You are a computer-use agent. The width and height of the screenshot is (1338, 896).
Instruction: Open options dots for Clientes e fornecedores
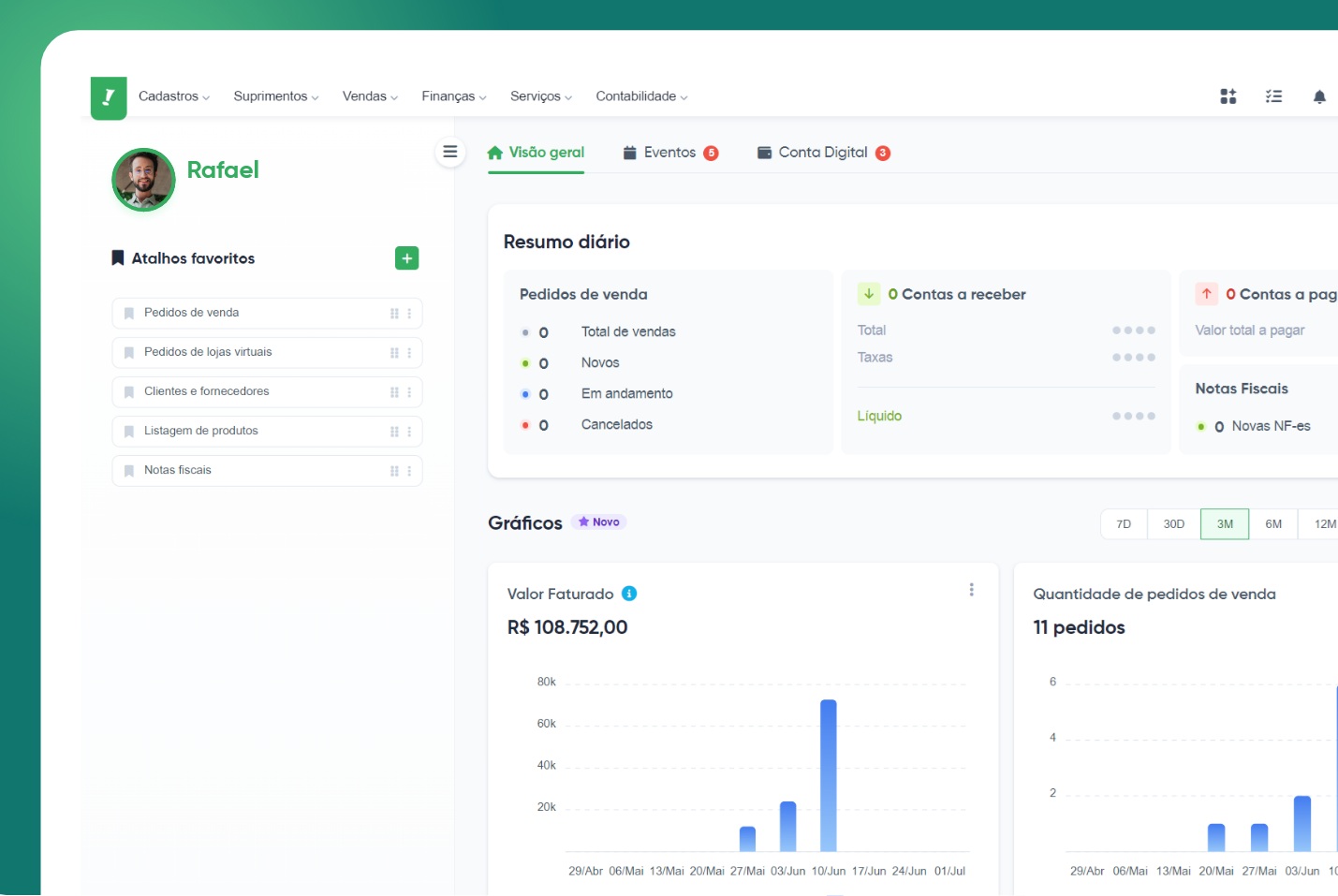click(x=409, y=392)
